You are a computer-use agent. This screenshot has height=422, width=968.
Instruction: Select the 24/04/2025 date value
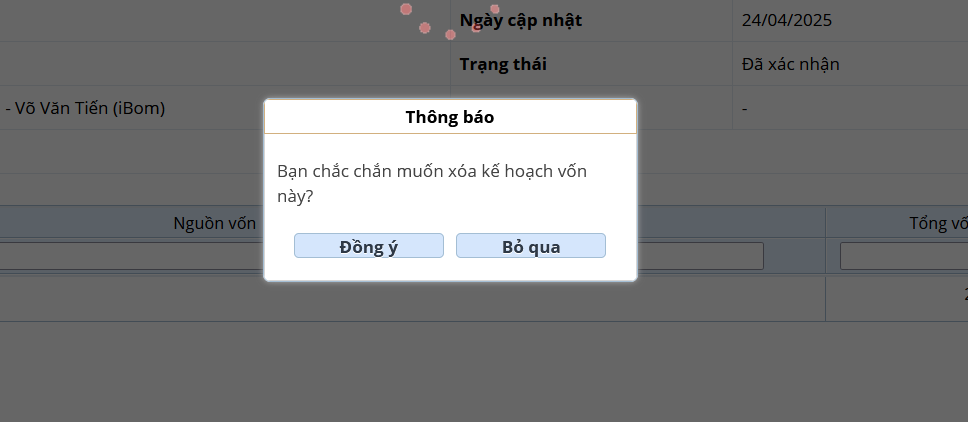tap(786, 20)
